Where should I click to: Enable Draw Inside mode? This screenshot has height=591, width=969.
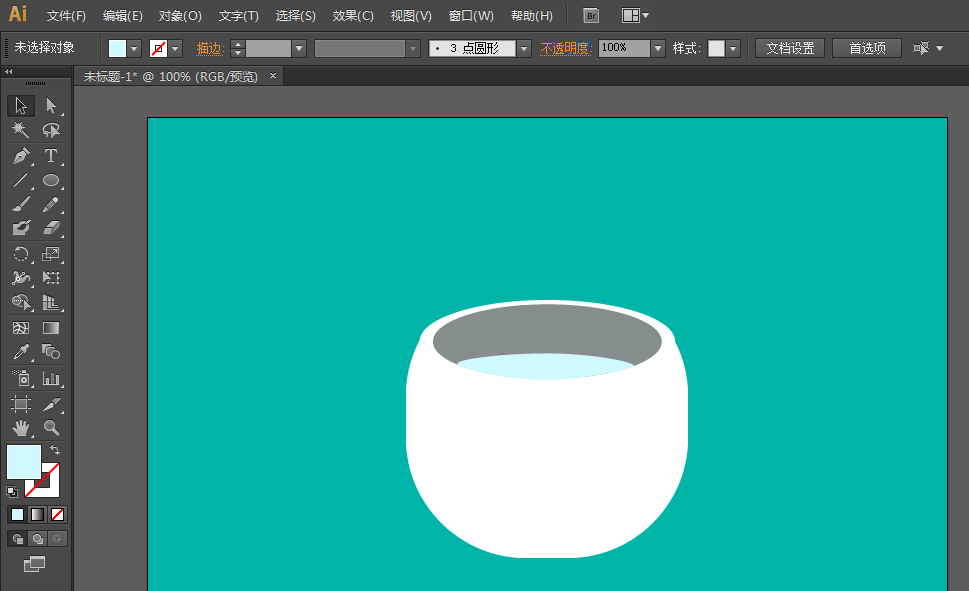tap(57, 539)
